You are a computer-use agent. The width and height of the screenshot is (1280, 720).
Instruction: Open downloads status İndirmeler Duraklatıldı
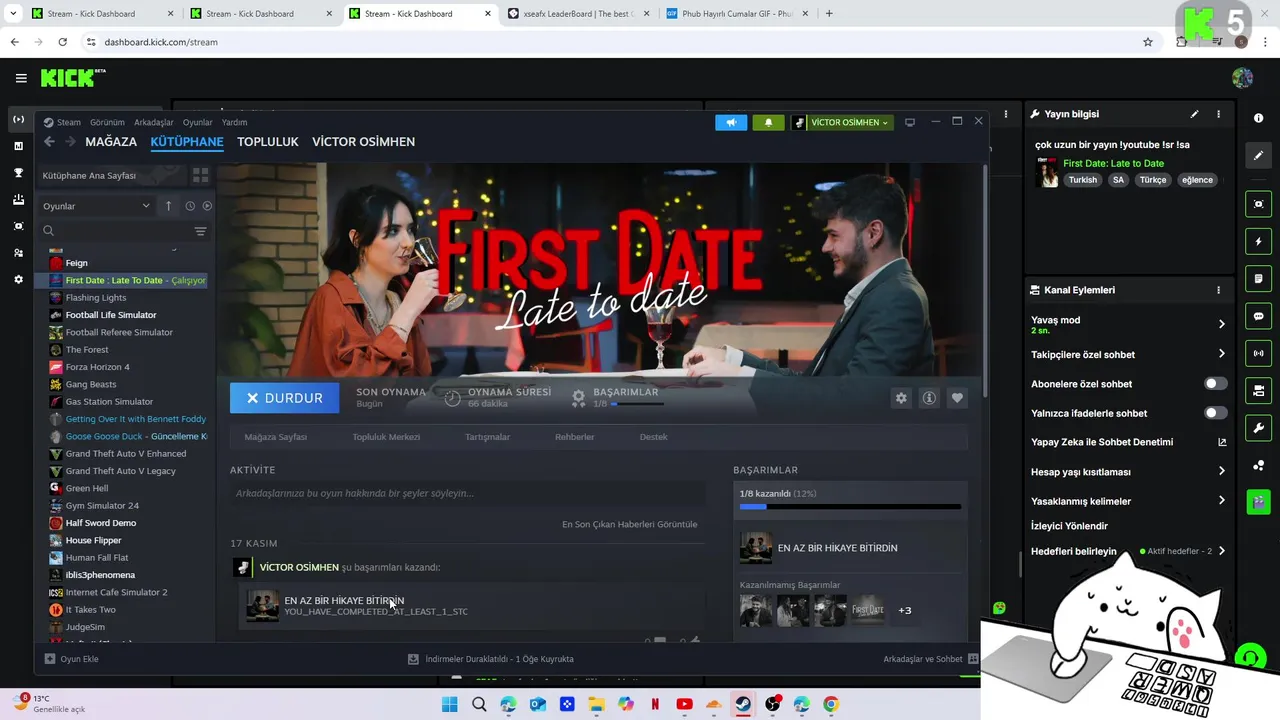click(490, 659)
